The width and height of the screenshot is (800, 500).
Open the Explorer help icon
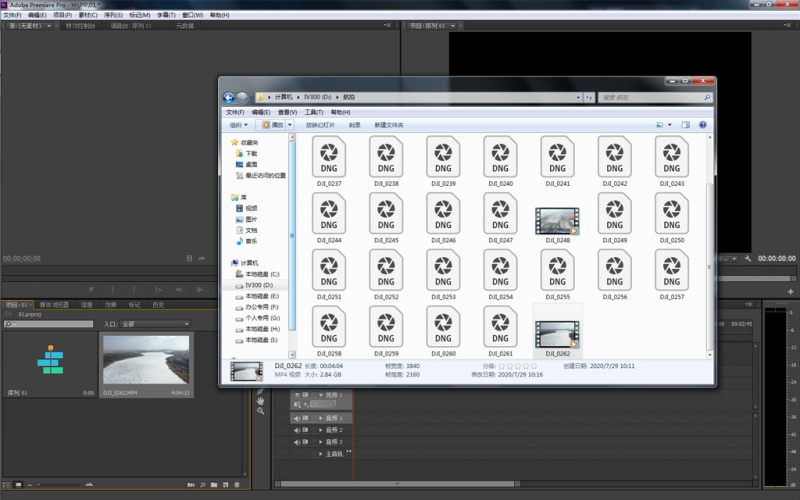click(703, 125)
